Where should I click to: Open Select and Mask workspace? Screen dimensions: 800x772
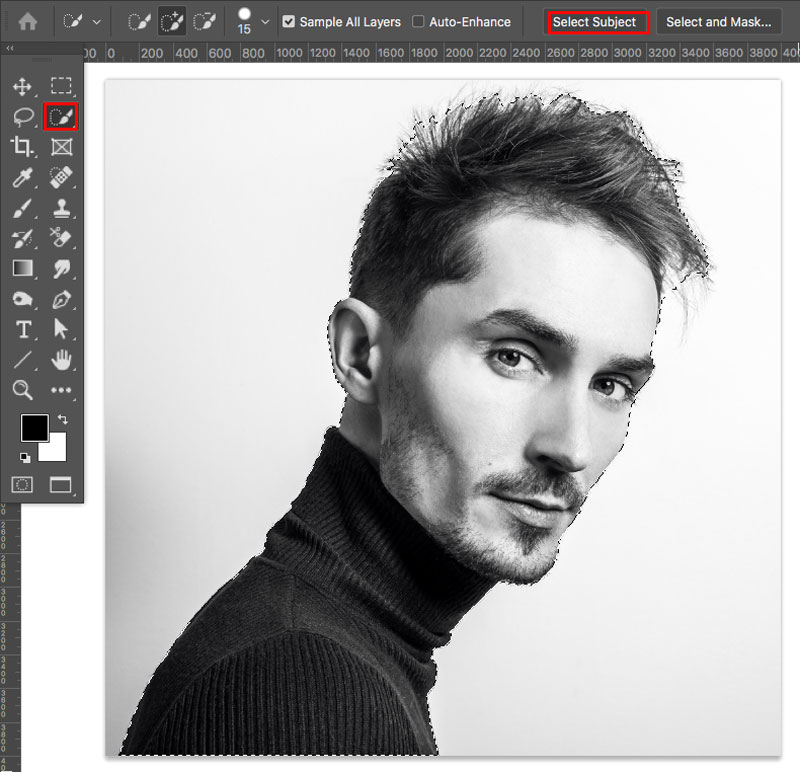pos(719,21)
